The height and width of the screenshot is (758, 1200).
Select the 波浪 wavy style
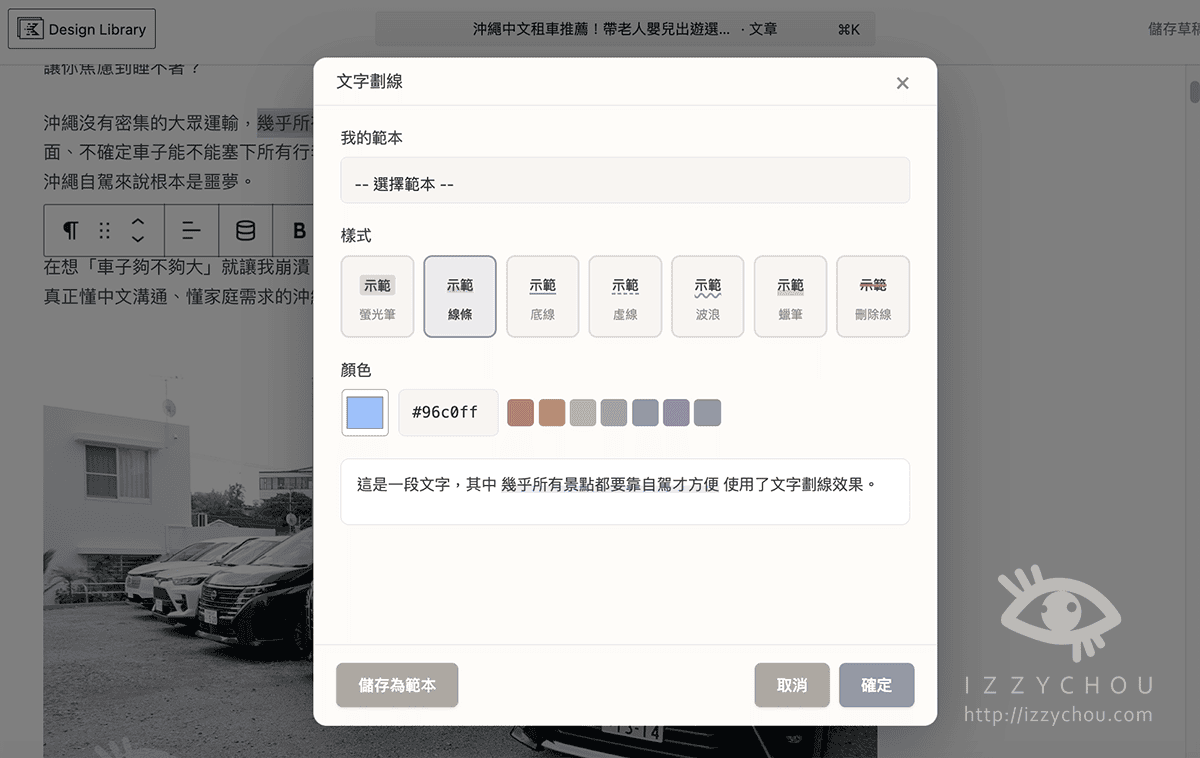click(708, 297)
